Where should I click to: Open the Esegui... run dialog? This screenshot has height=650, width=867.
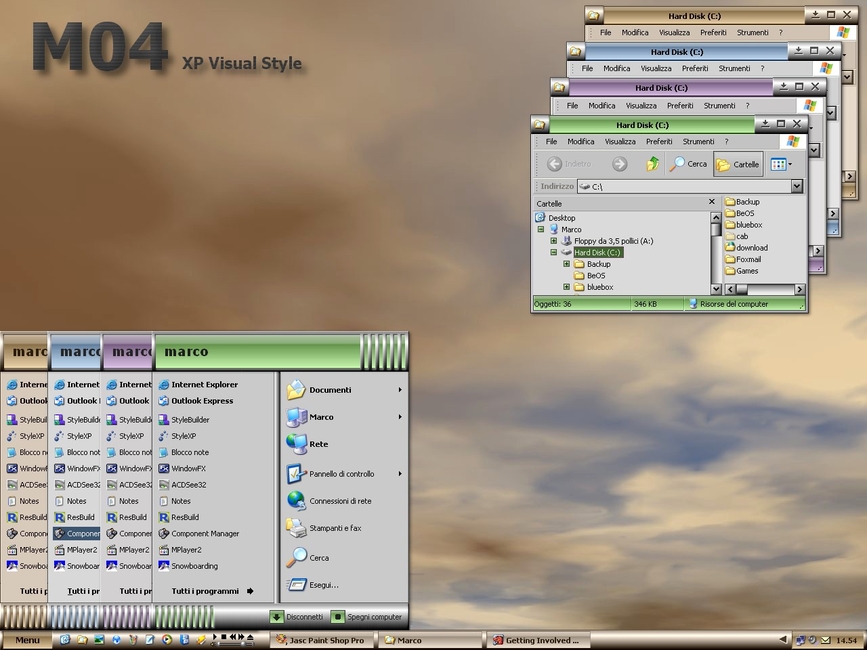[313, 584]
